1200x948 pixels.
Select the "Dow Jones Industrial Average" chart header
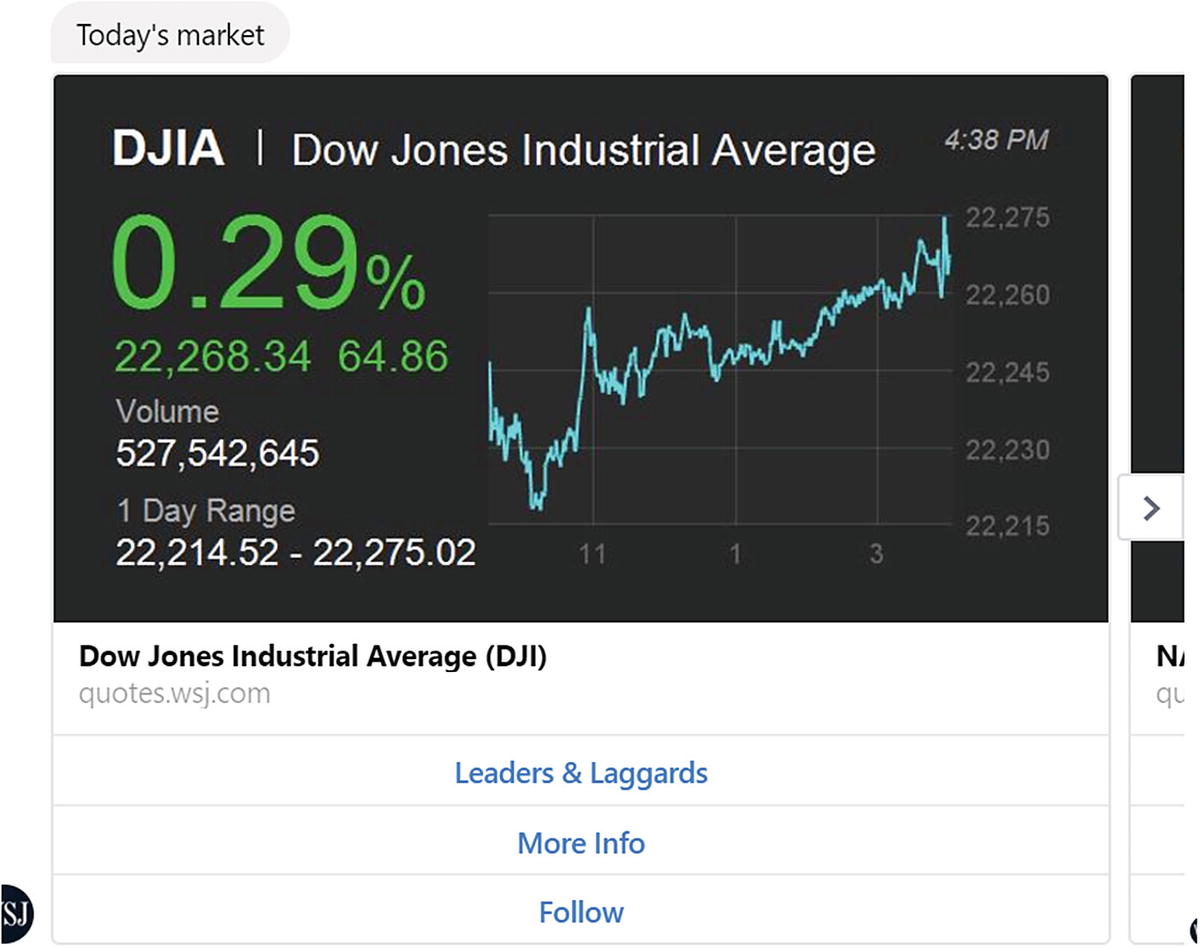pos(583,151)
